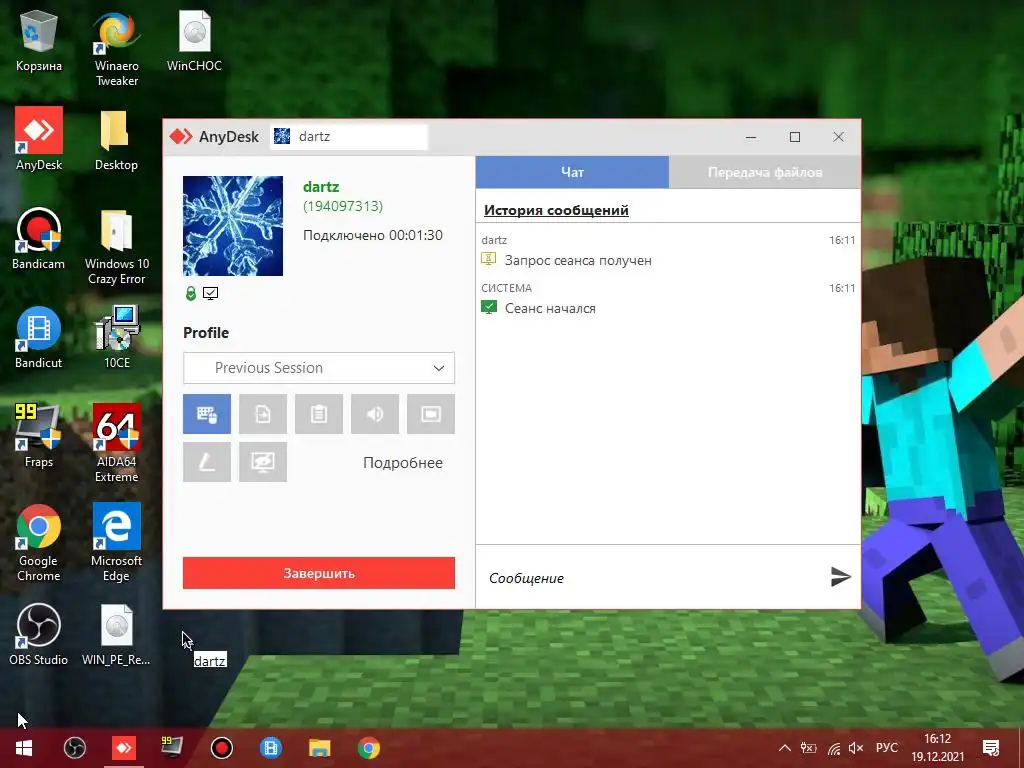
Task: Select the 10CE installer icon
Action: click(117, 338)
